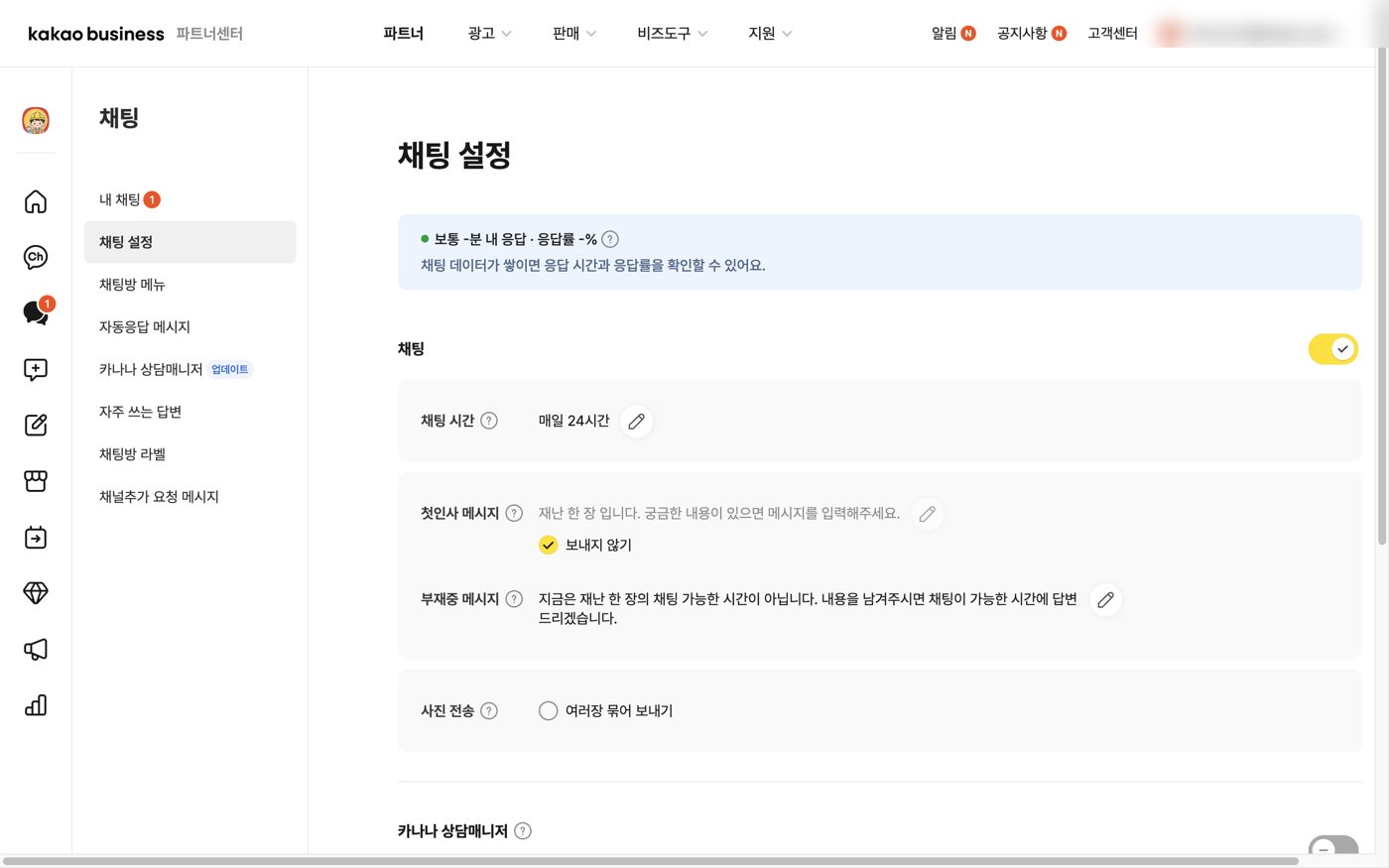
Task: Edit the 채팅 시간 setting with the pencil
Action: [x=637, y=422]
